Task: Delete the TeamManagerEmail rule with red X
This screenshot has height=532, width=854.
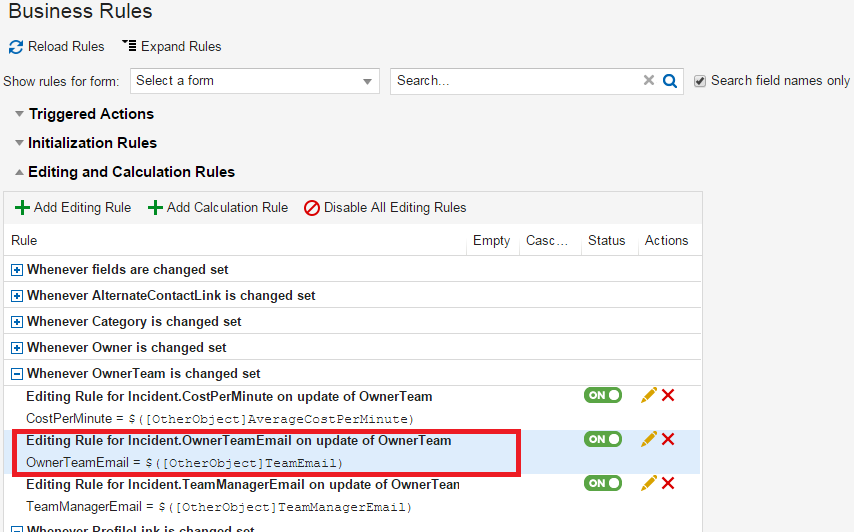Action: pos(668,484)
